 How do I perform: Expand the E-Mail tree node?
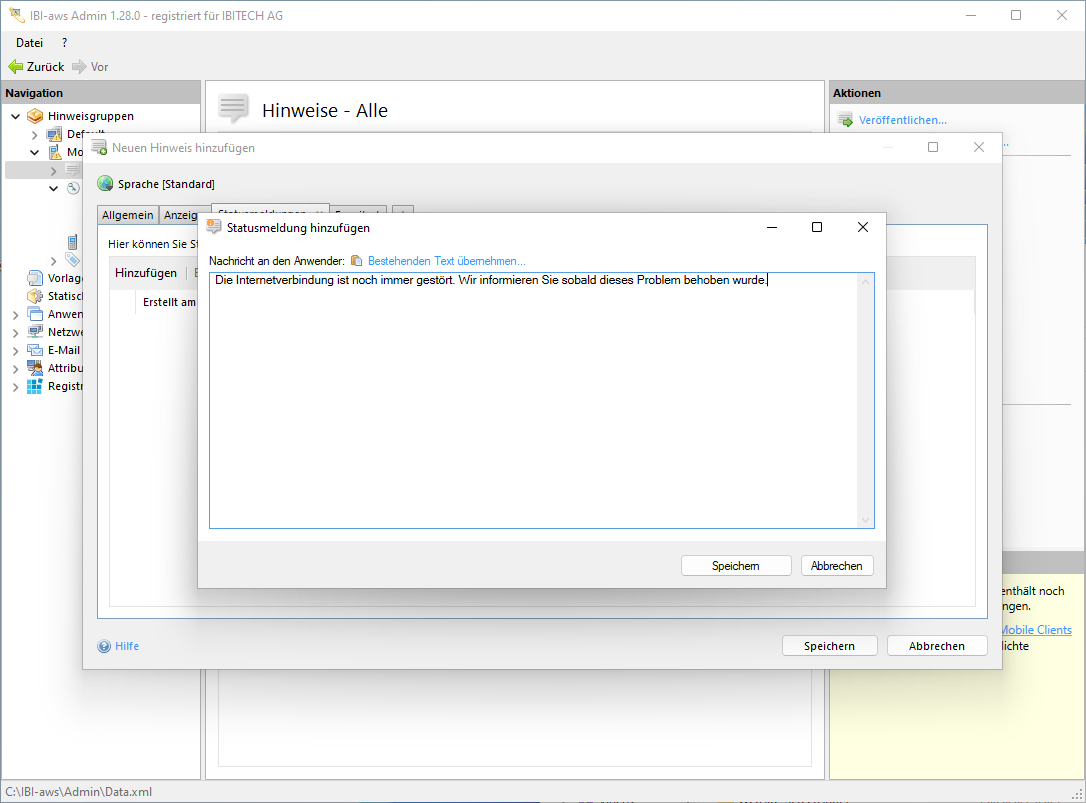click(15, 350)
